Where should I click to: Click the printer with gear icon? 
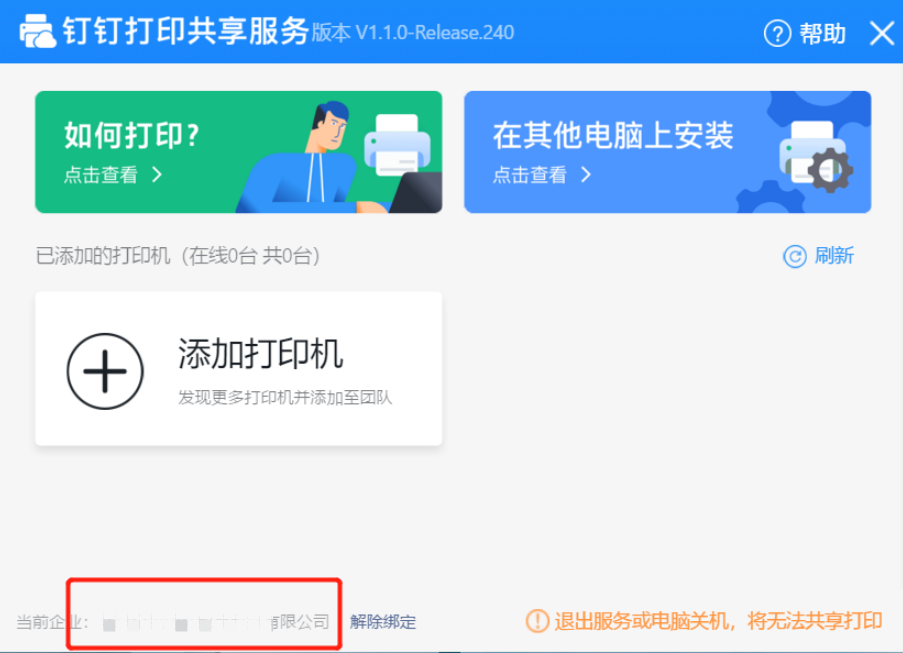[x=816, y=156]
